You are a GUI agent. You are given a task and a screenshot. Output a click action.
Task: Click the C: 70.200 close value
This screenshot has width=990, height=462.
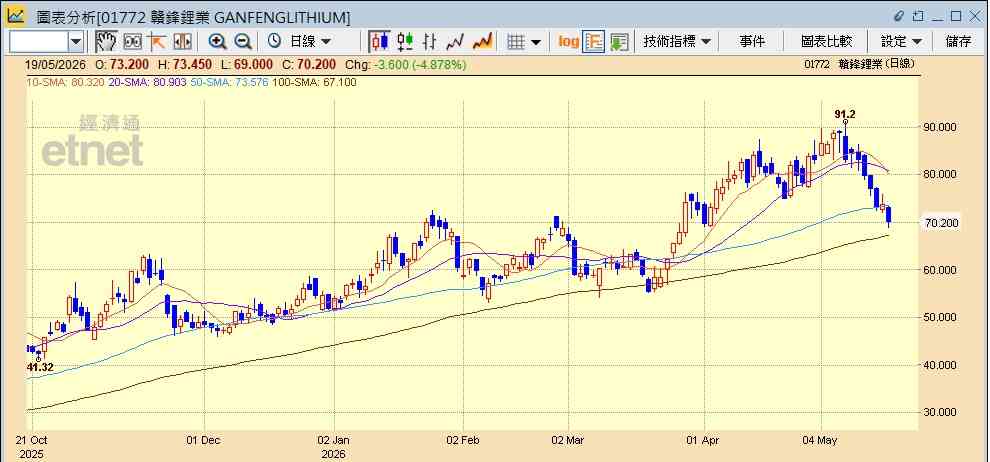coord(309,64)
